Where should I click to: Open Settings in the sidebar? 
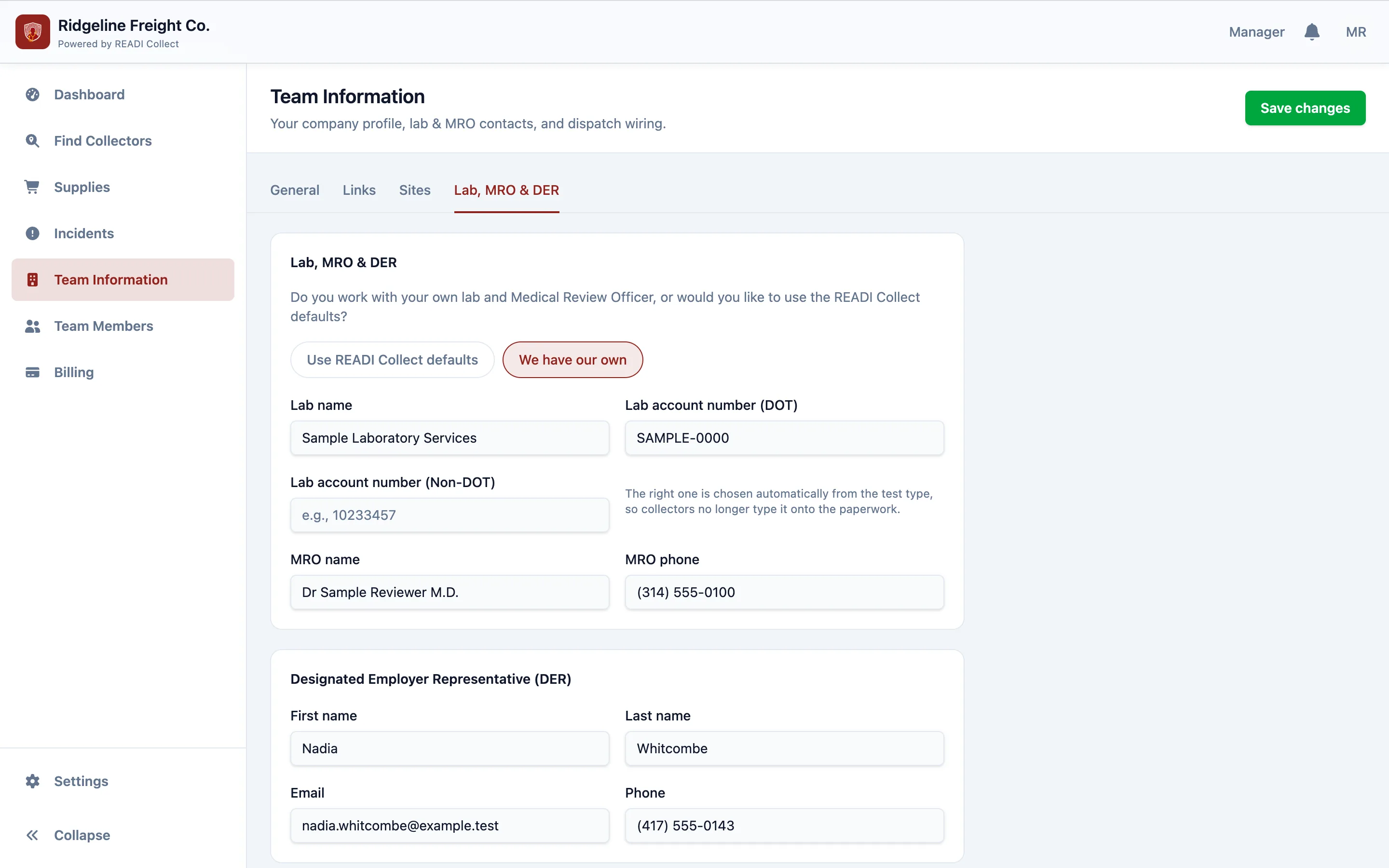tap(123, 781)
